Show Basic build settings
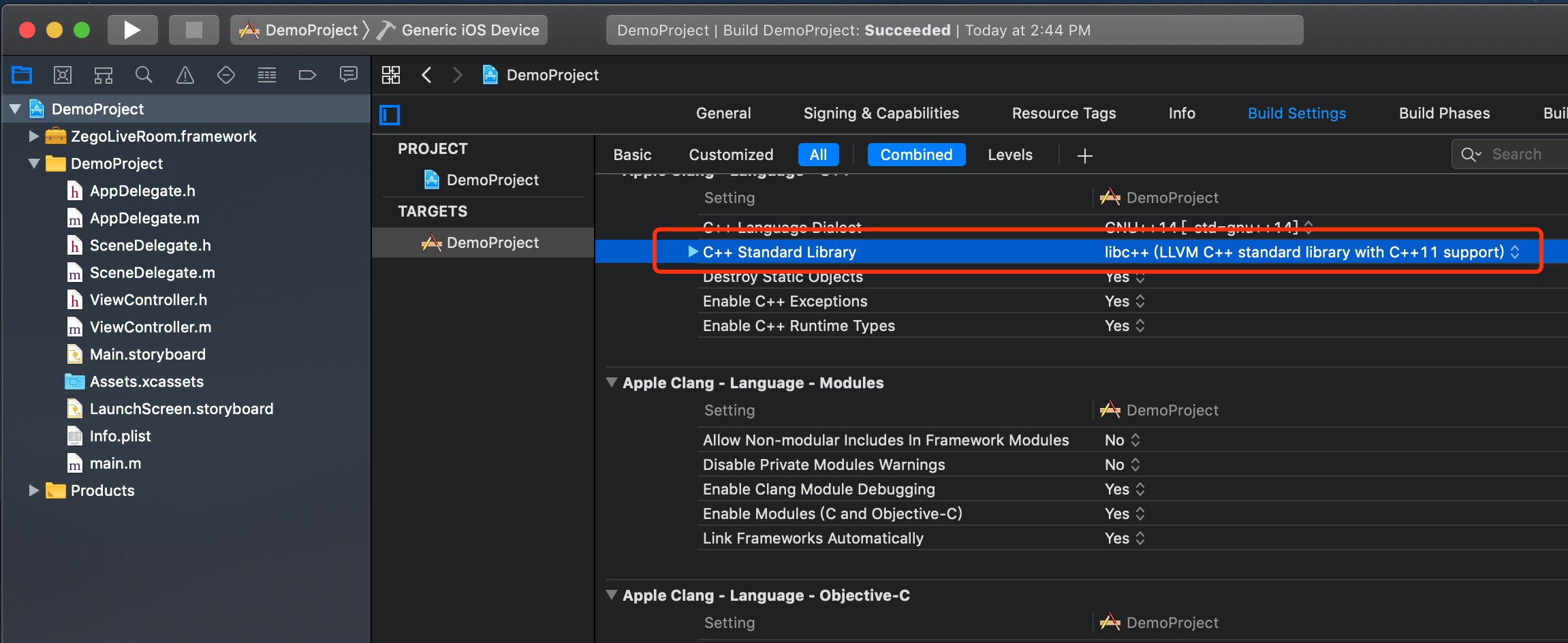 pyautogui.click(x=632, y=155)
